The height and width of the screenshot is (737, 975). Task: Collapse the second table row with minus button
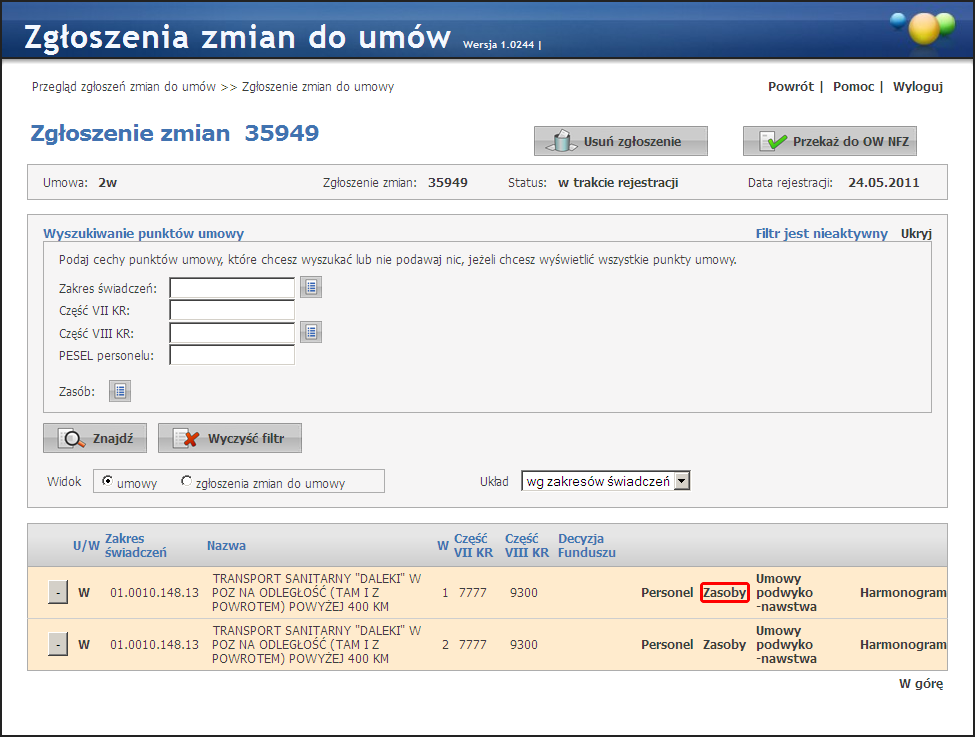click(58, 645)
